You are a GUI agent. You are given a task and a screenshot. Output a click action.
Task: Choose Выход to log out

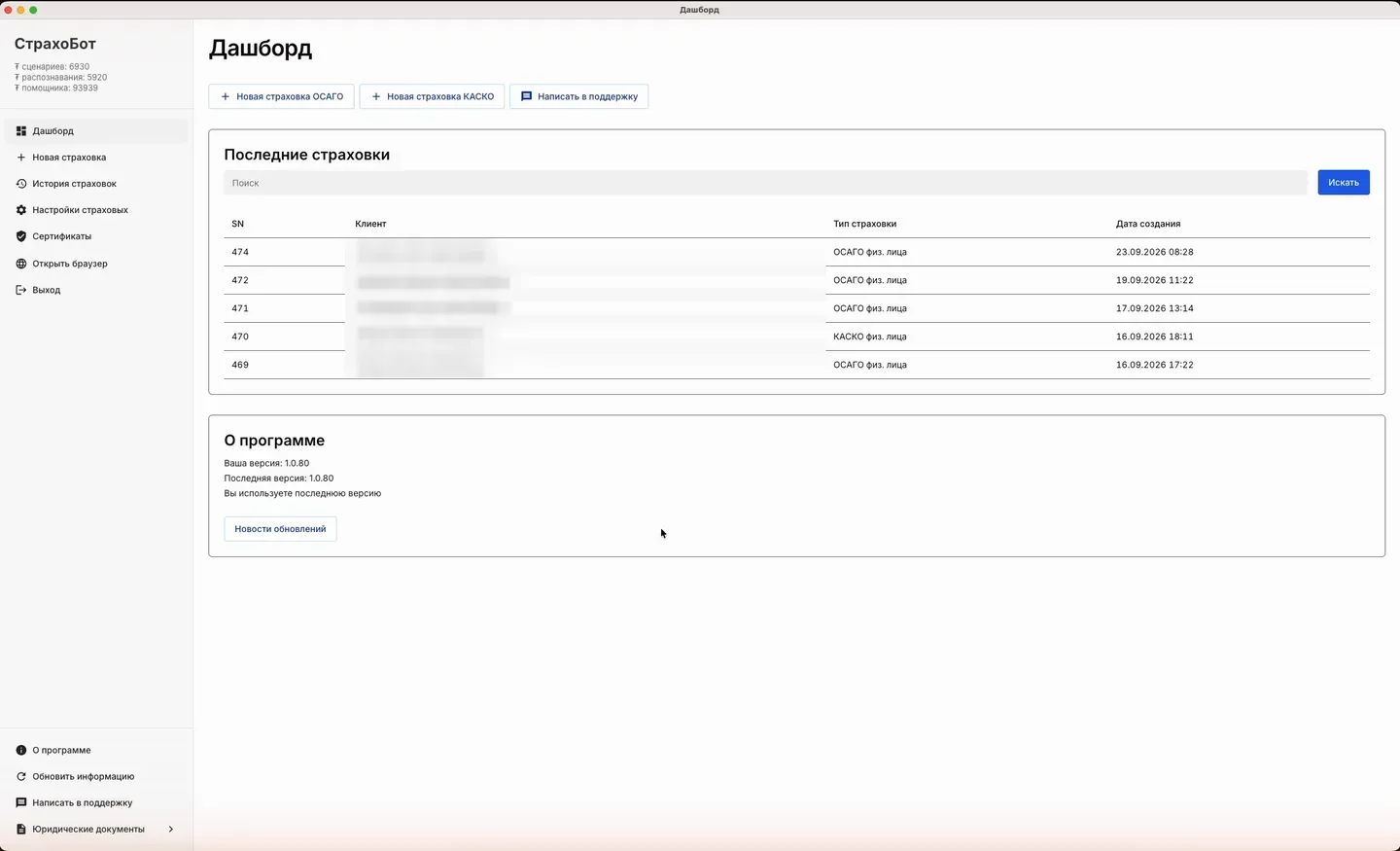pyautogui.click(x=96, y=290)
